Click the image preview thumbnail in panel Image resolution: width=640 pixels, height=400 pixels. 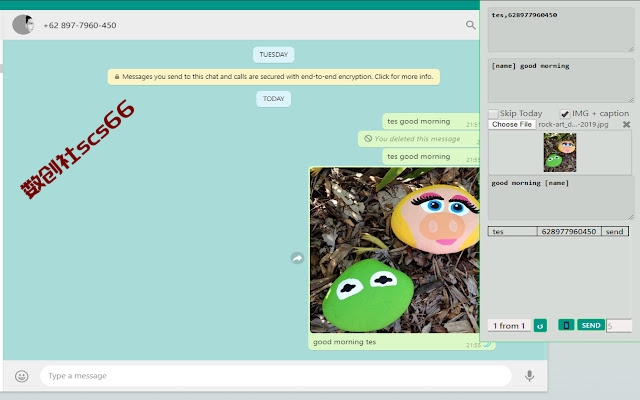[x=560, y=152]
